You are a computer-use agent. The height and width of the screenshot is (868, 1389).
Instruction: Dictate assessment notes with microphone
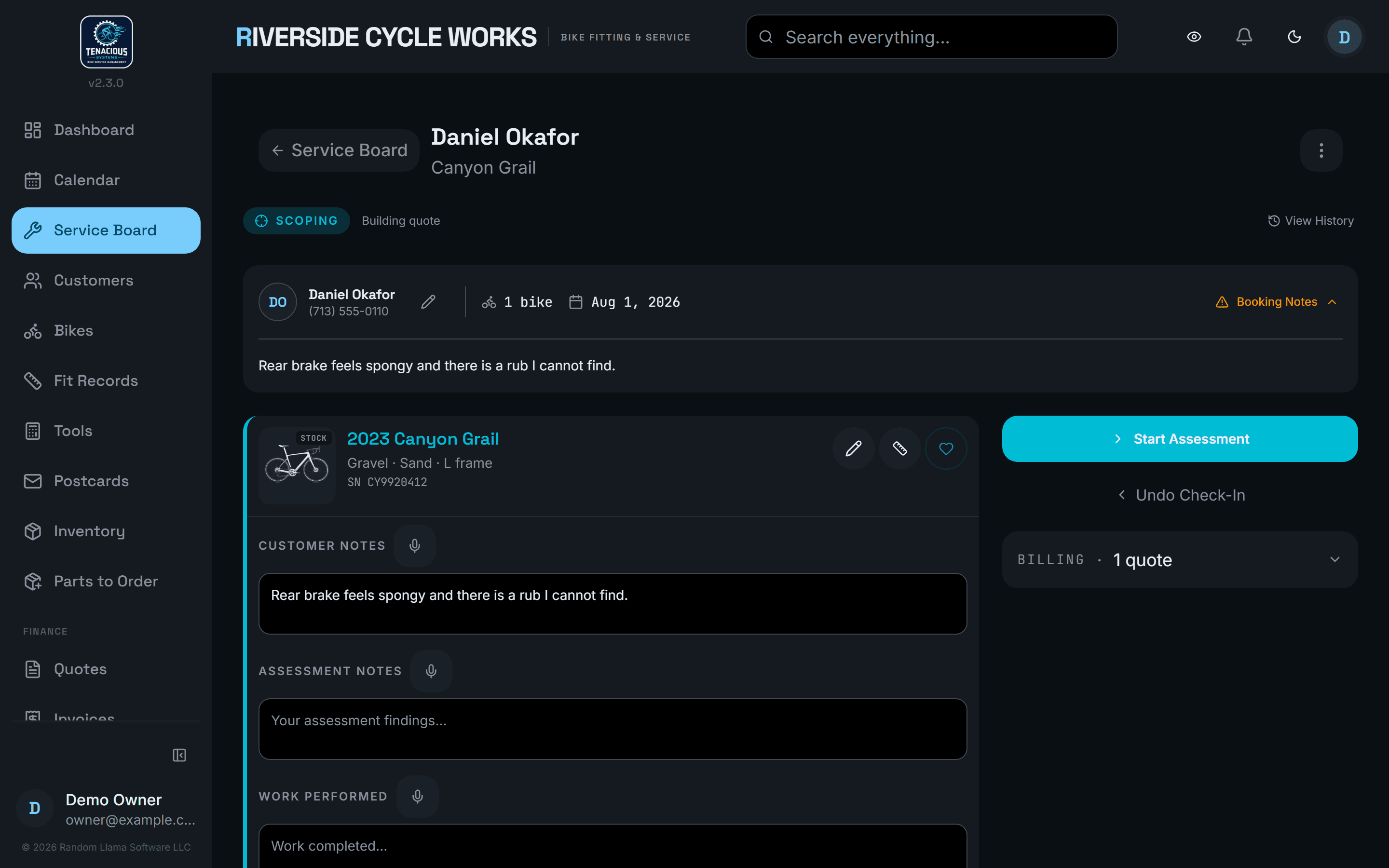tap(431, 670)
